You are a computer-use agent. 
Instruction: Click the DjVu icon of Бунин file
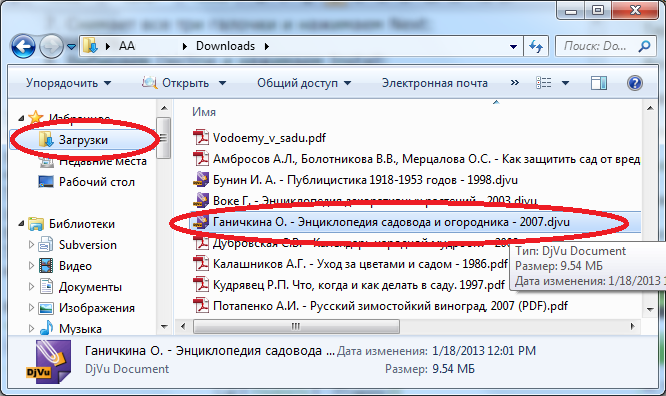tap(200, 179)
